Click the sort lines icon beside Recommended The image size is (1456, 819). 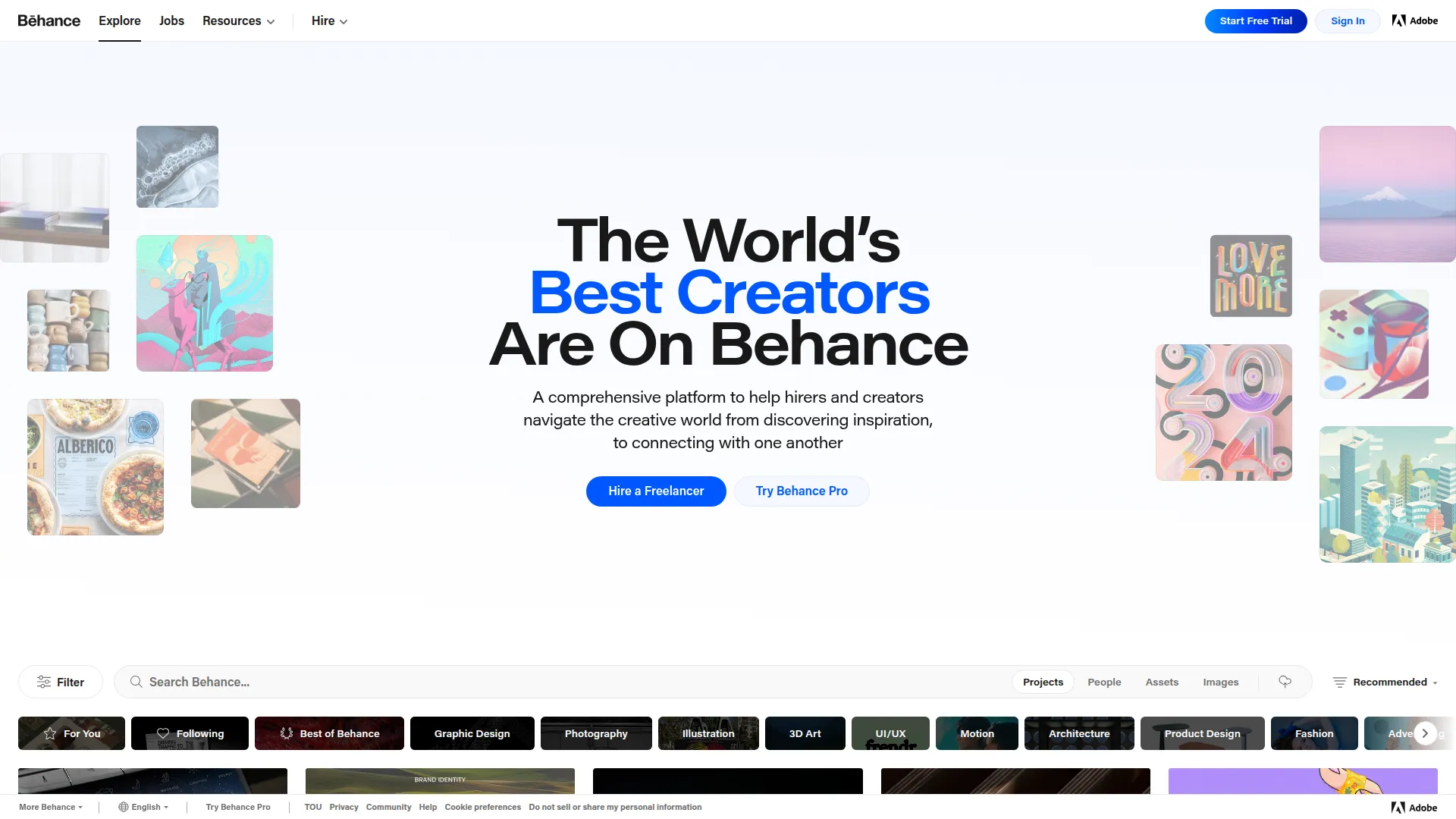1340,682
